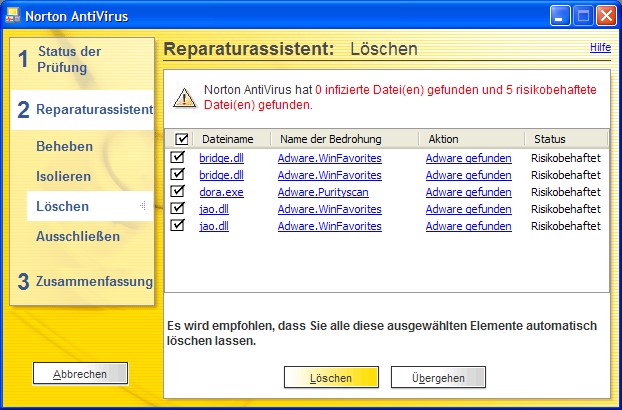This screenshot has width=622, height=410.
Task: Open the Beheben sub-step
Action: 64,146
